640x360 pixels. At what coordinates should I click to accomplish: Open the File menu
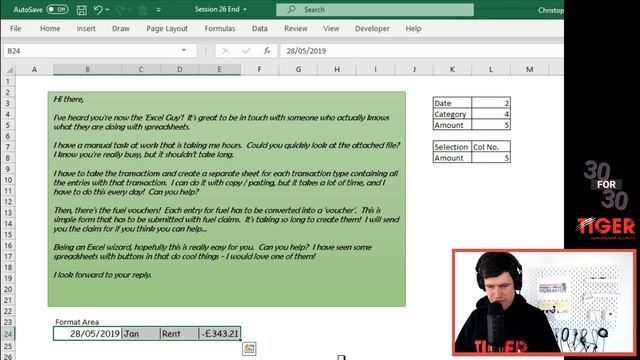(16, 29)
